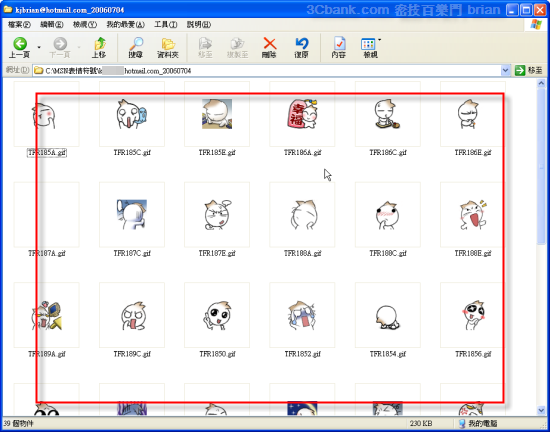Select thumbnail TFR1852.gif
Image resolution: width=550 pixels, height=432 pixels.
[302, 315]
